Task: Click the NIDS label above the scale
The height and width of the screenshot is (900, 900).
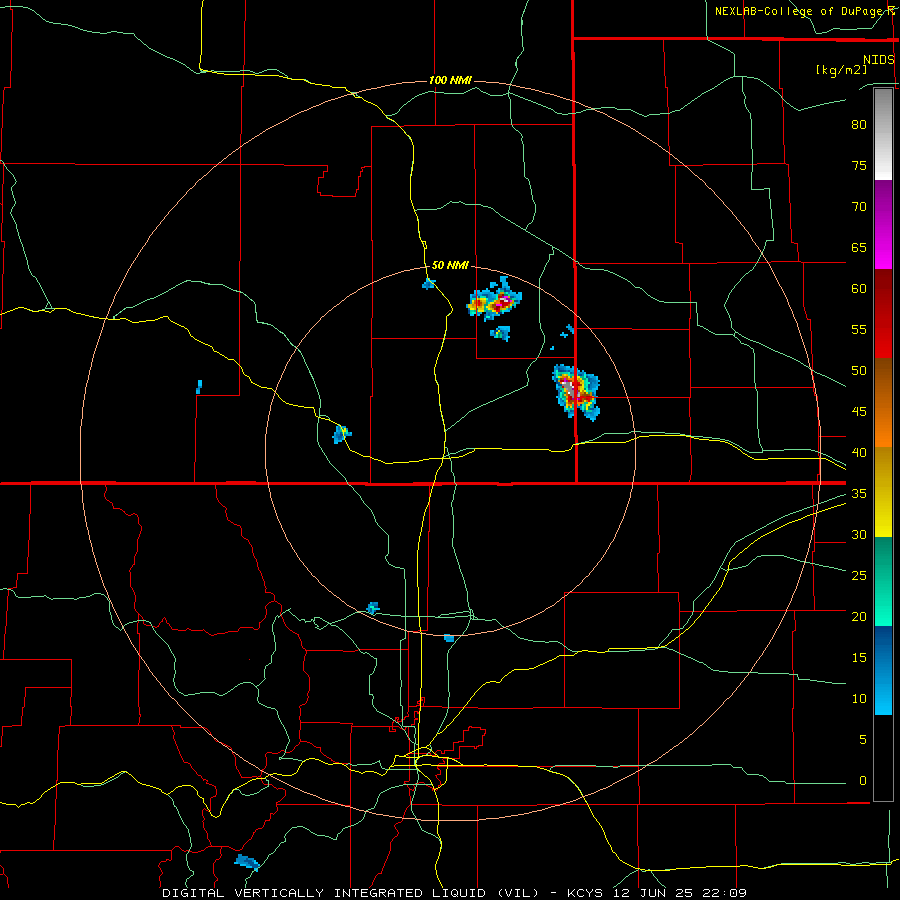Action: coord(879,60)
